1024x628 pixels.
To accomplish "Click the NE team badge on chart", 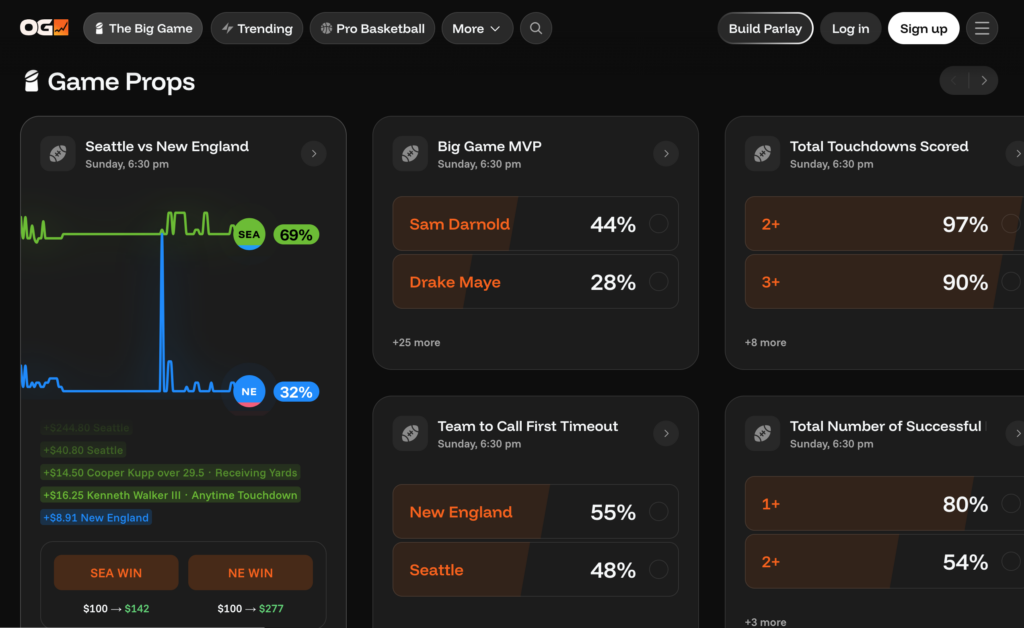I will (249, 391).
